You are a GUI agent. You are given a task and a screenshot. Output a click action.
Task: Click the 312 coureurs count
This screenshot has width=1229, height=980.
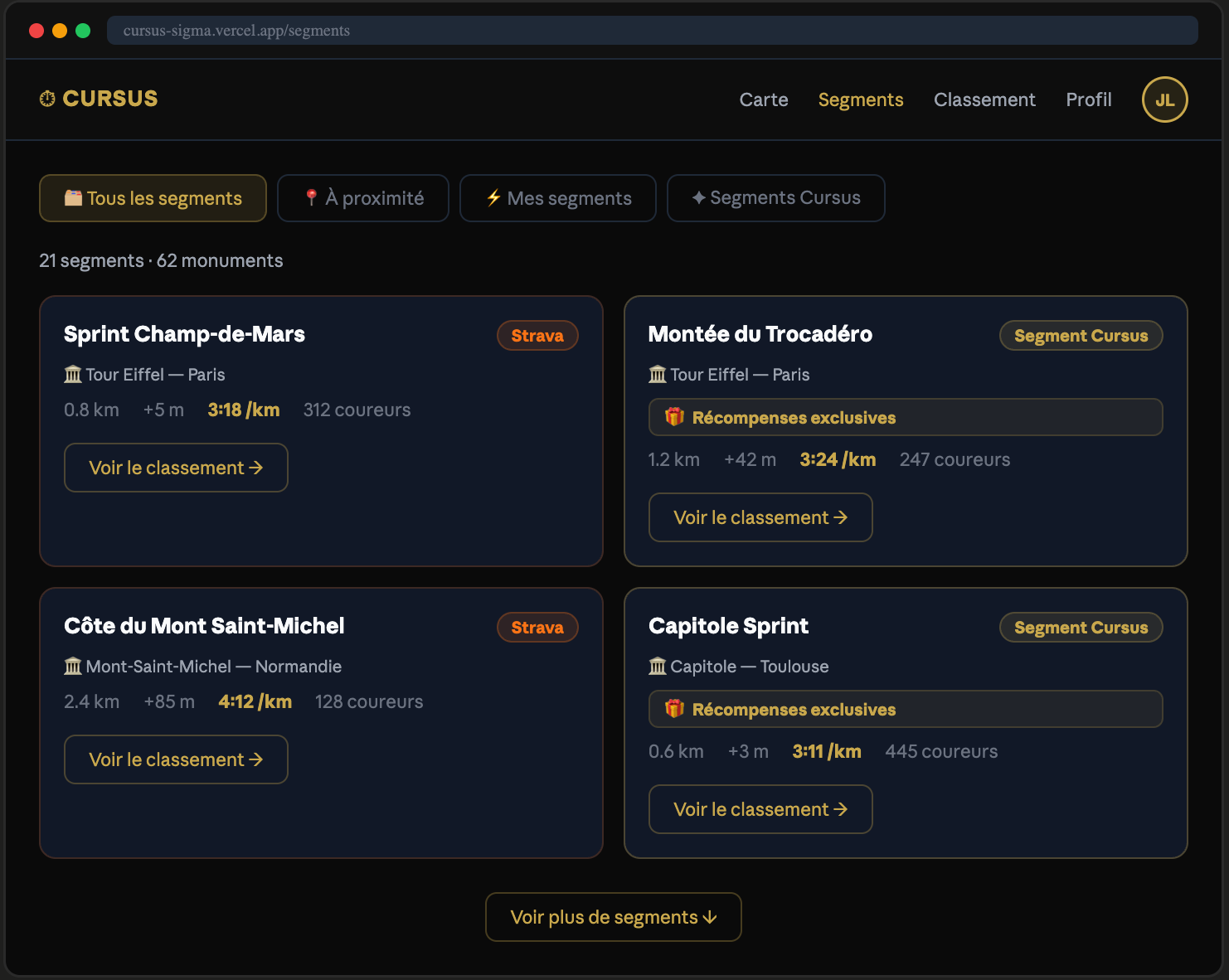(357, 410)
